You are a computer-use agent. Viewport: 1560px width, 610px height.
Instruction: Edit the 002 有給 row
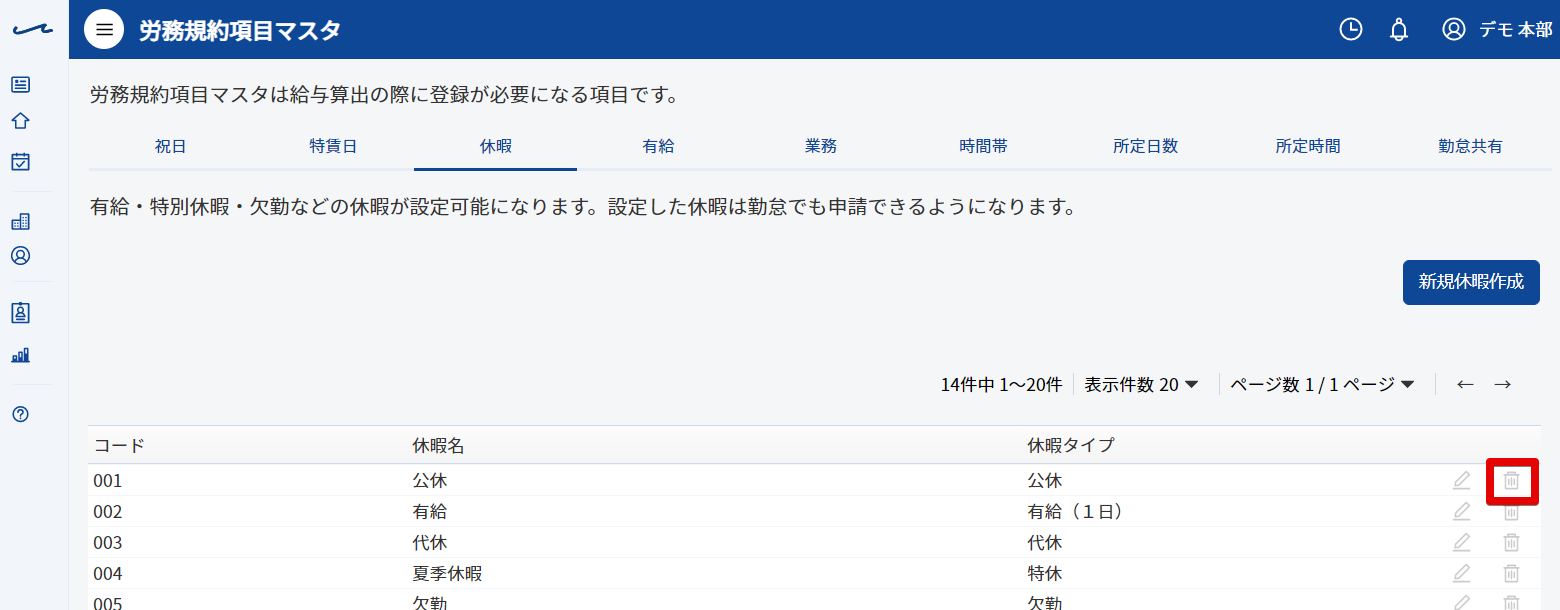(1462, 511)
